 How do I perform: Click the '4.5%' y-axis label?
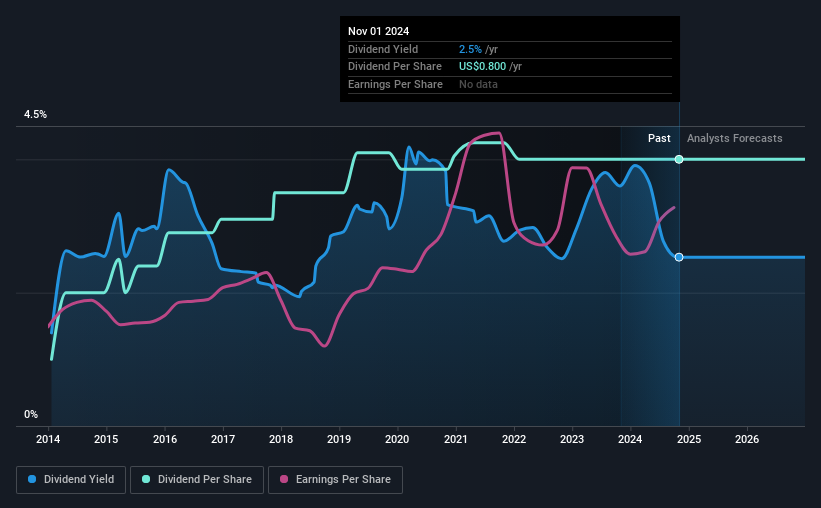point(35,115)
